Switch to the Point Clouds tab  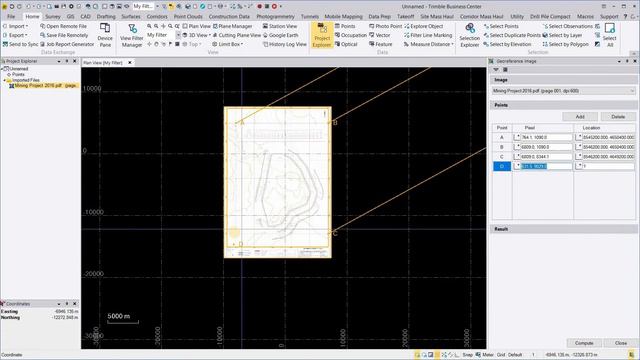(x=188, y=17)
